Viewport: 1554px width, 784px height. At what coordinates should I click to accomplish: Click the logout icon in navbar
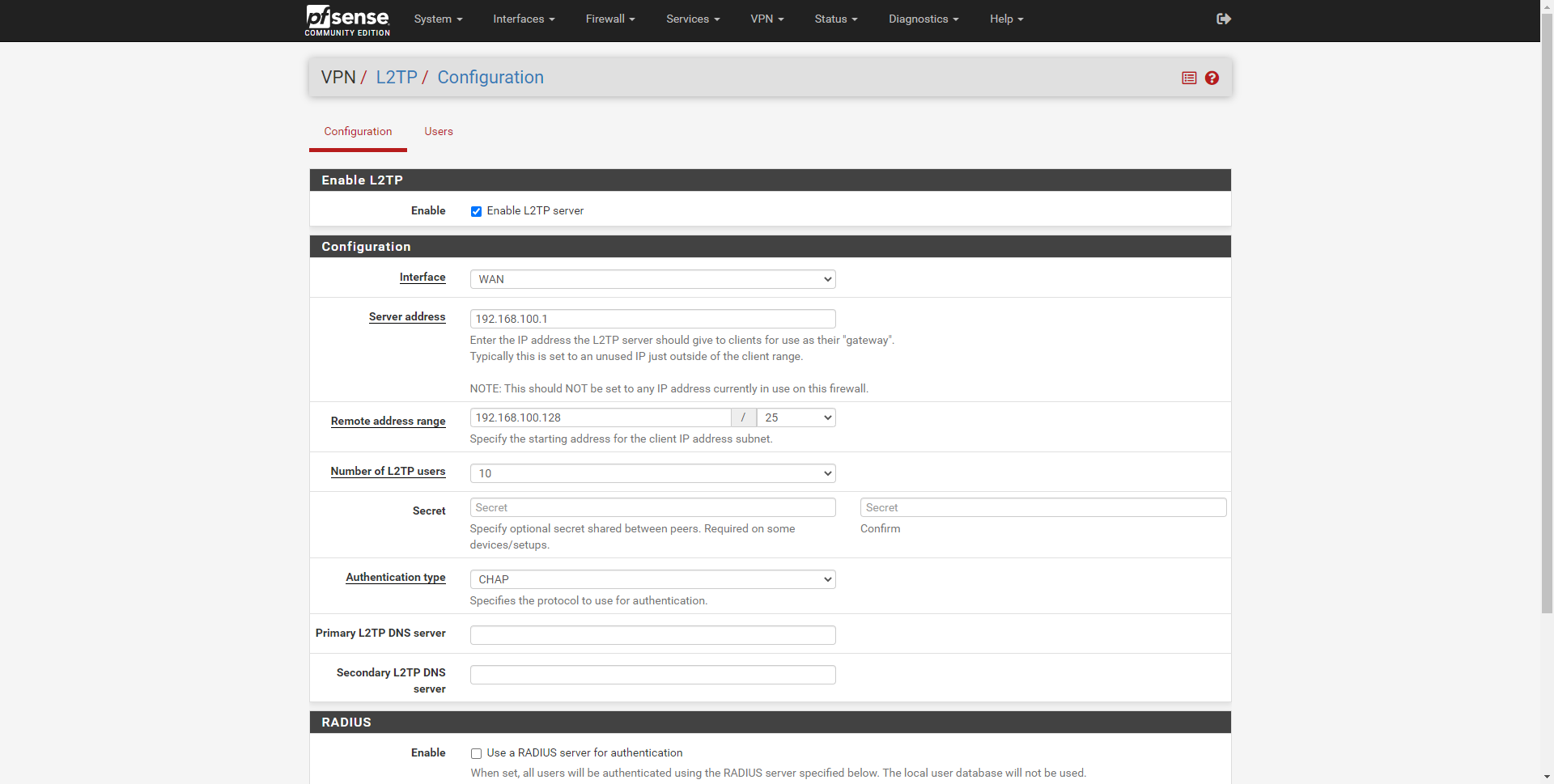(x=1223, y=19)
